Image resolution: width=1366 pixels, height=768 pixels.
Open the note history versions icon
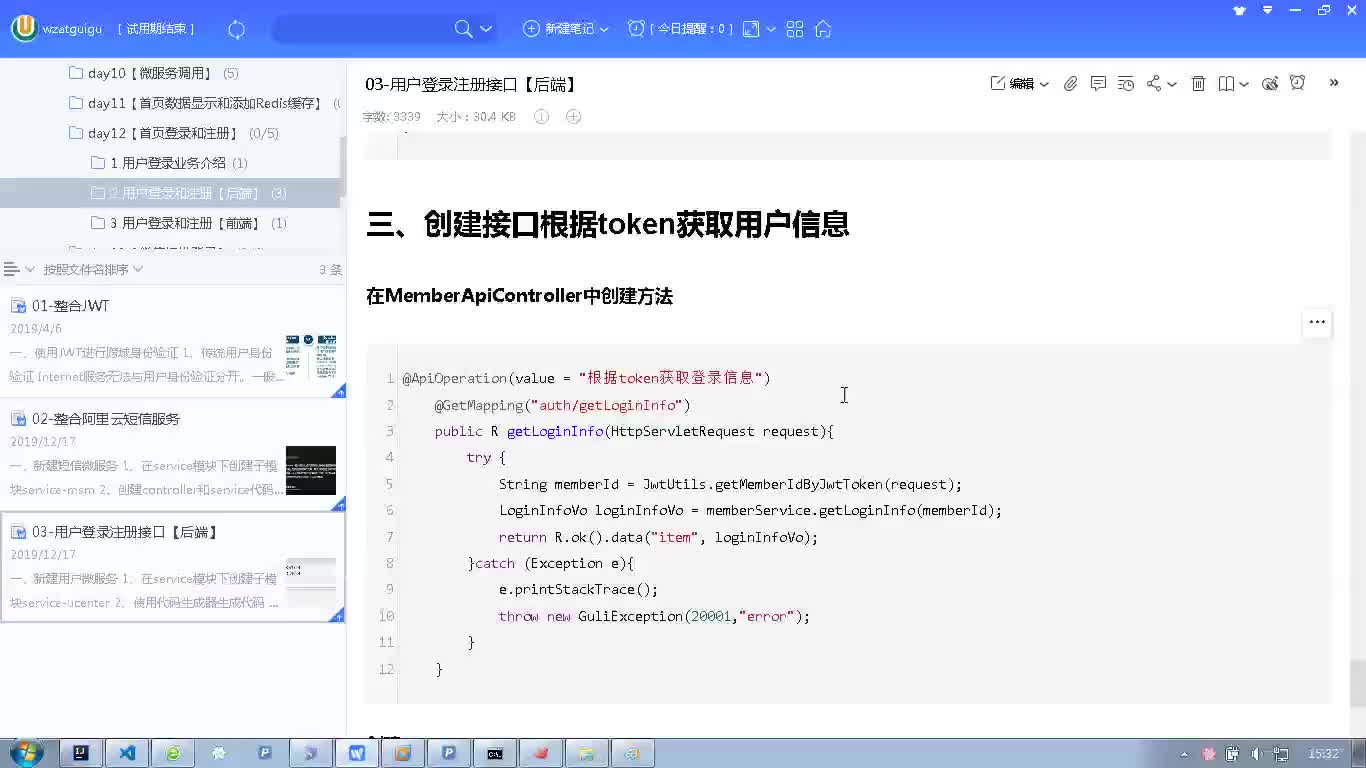point(1126,84)
